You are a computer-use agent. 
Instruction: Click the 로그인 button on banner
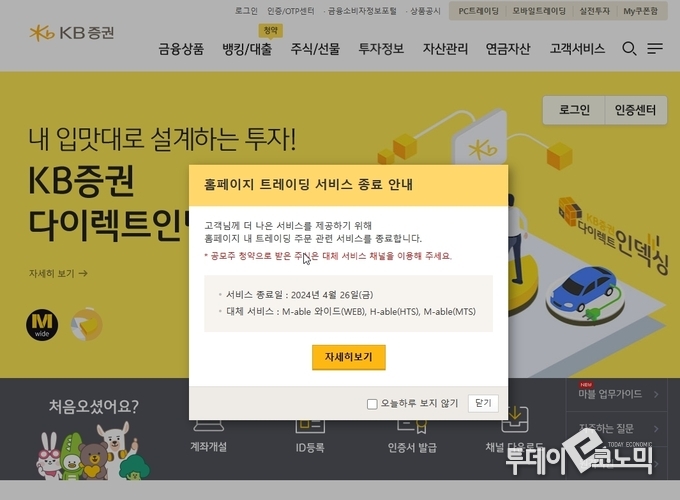pyautogui.click(x=574, y=110)
